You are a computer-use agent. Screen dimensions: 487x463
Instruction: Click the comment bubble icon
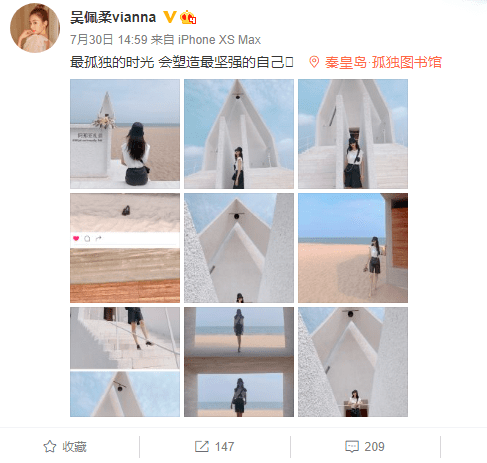pyautogui.click(x=352, y=447)
